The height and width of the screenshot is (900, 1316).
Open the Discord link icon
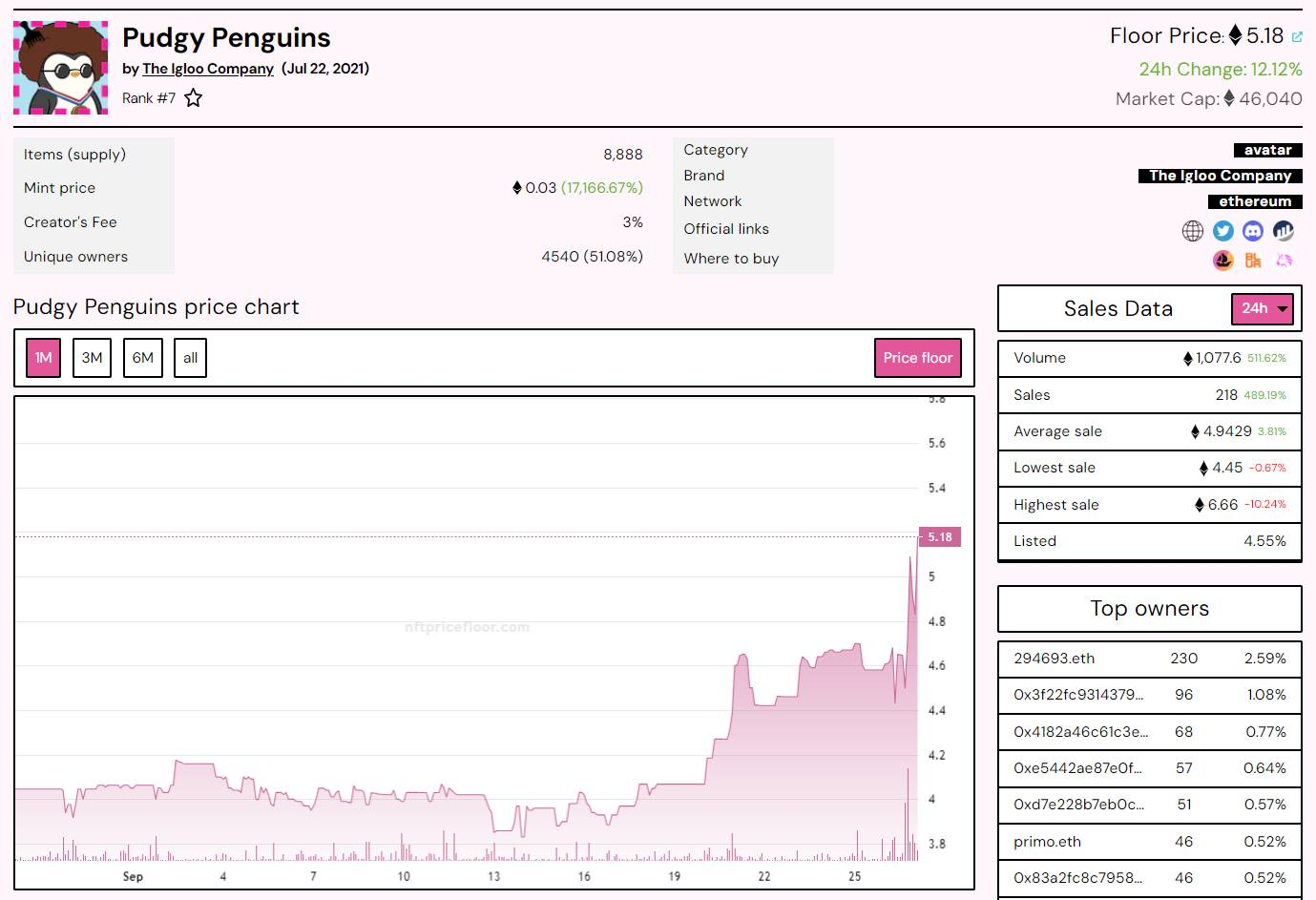coord(1253,231)
